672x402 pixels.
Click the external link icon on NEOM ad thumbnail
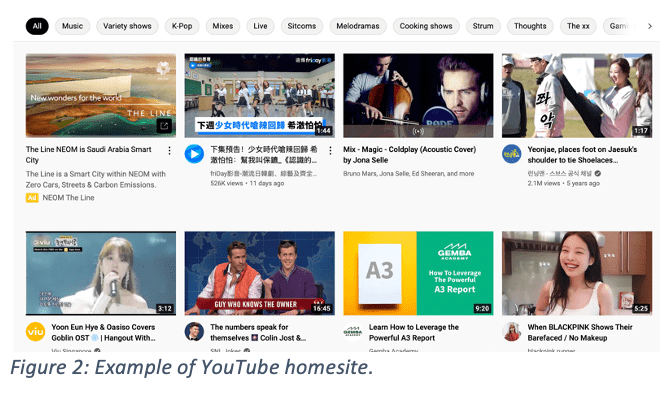(x=164, y=126)
